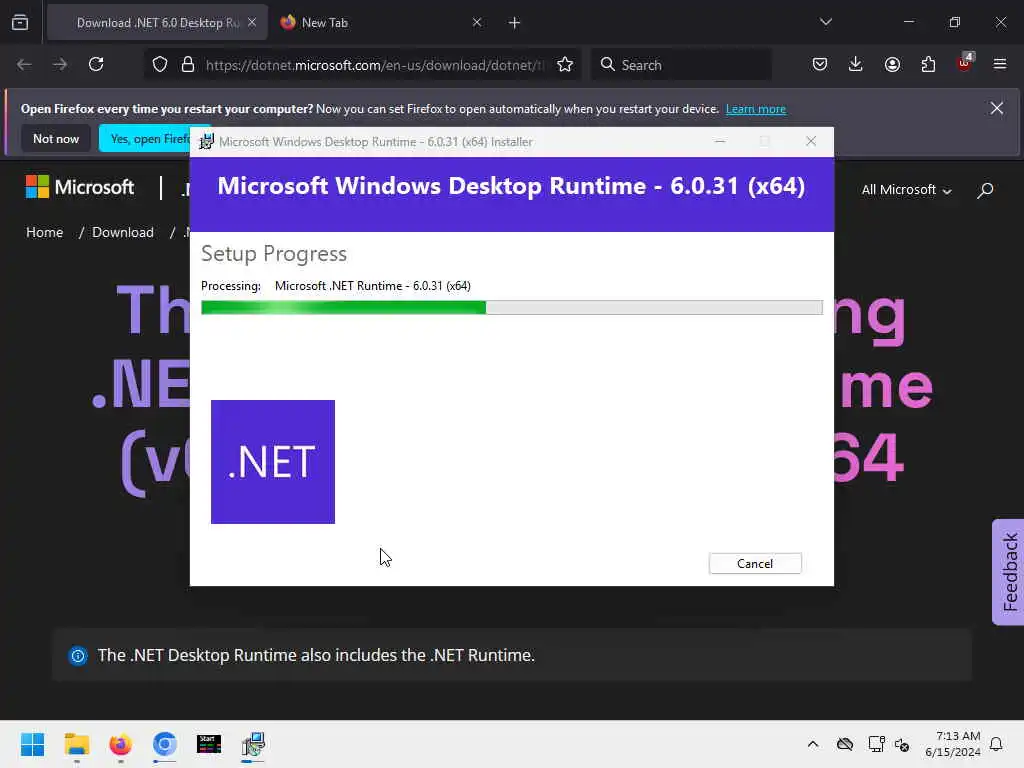Click the tracking protection shield icon
The width and height of the screenshot is (1024, 768).
160,65
